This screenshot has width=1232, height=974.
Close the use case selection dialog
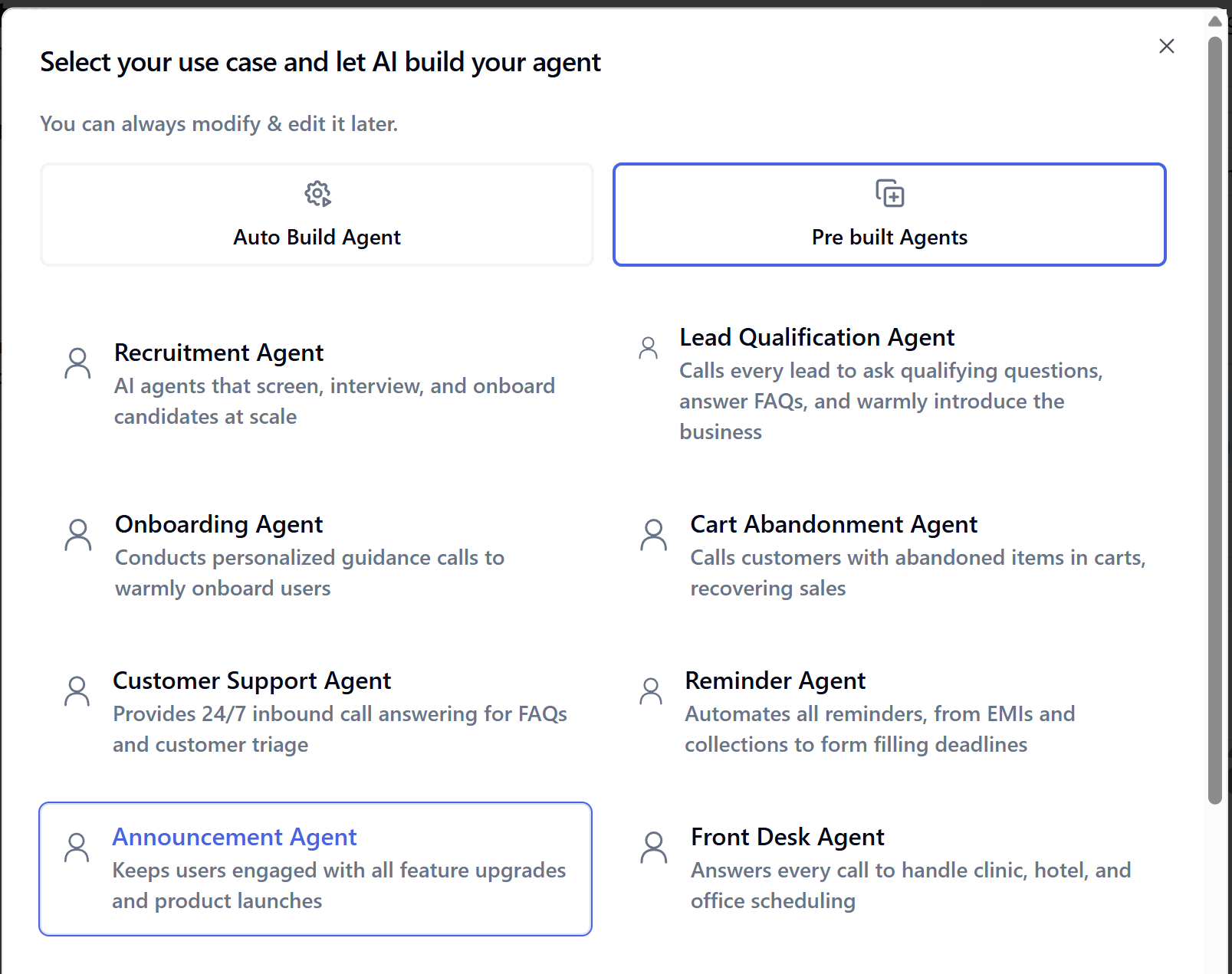pos(1167,46)
